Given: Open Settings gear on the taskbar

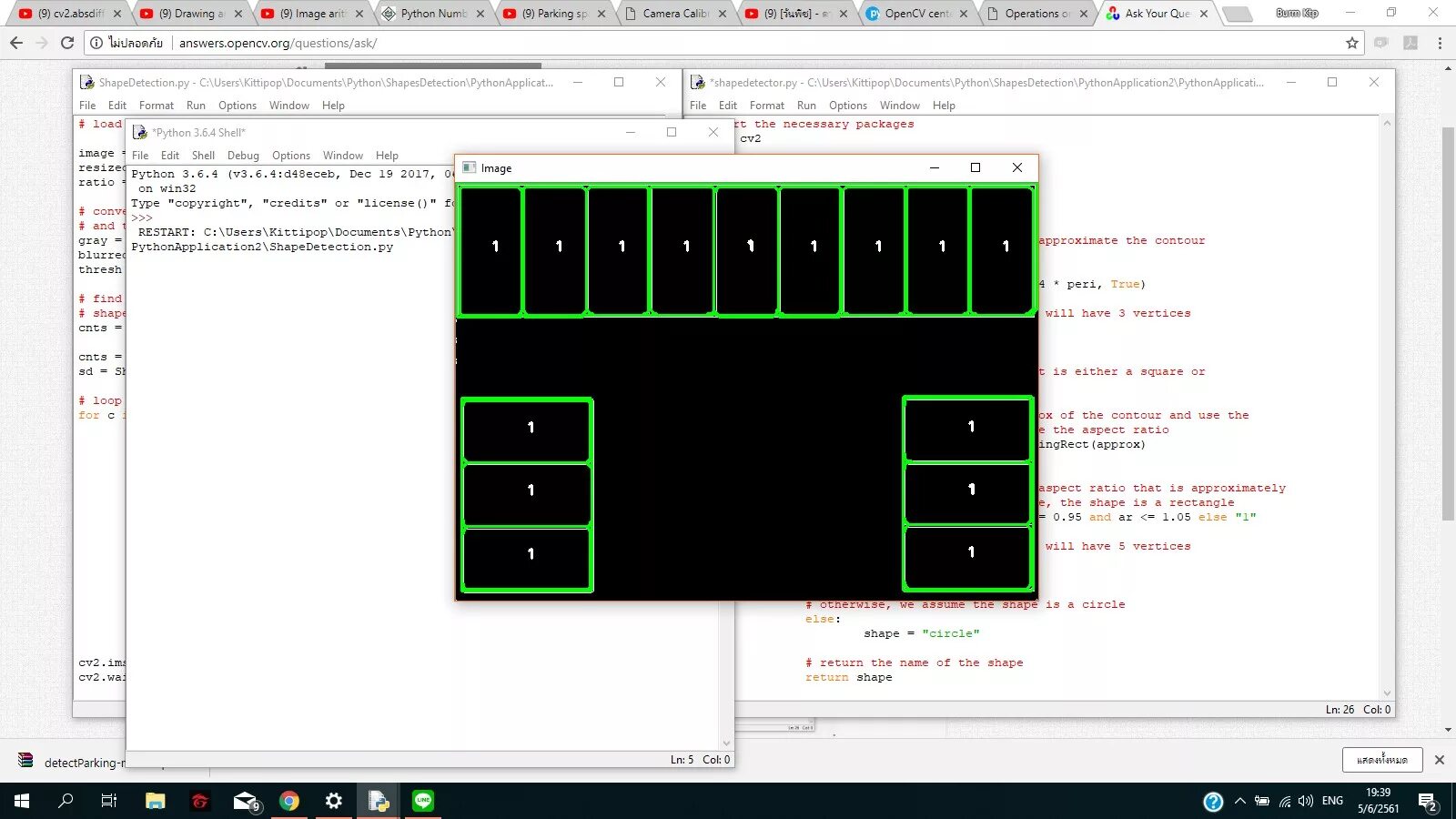Looking at the screenshot, I should tap(334, 801).
